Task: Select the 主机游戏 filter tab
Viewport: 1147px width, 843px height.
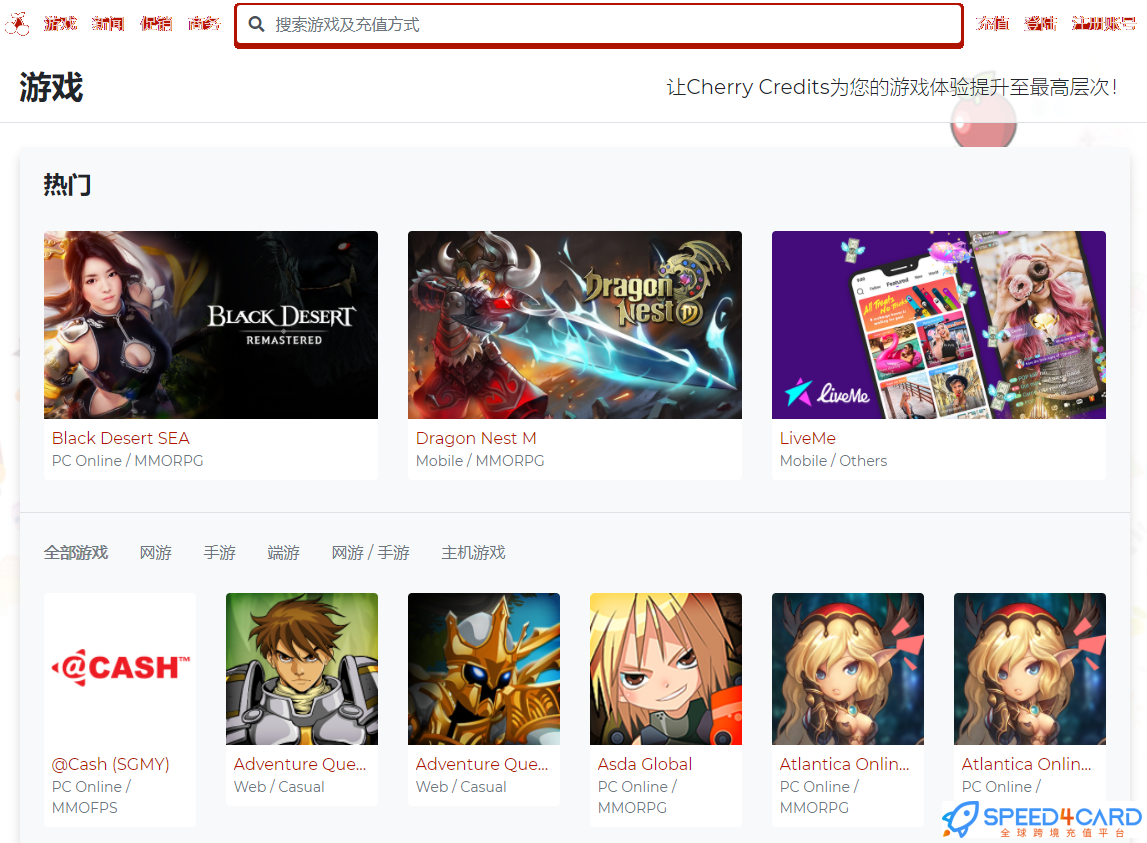Action: (473, 552)
